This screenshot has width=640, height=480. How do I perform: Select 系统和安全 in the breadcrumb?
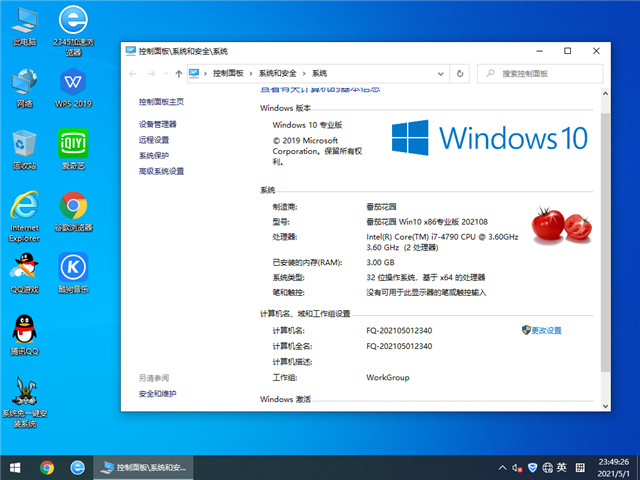point(278,73)
